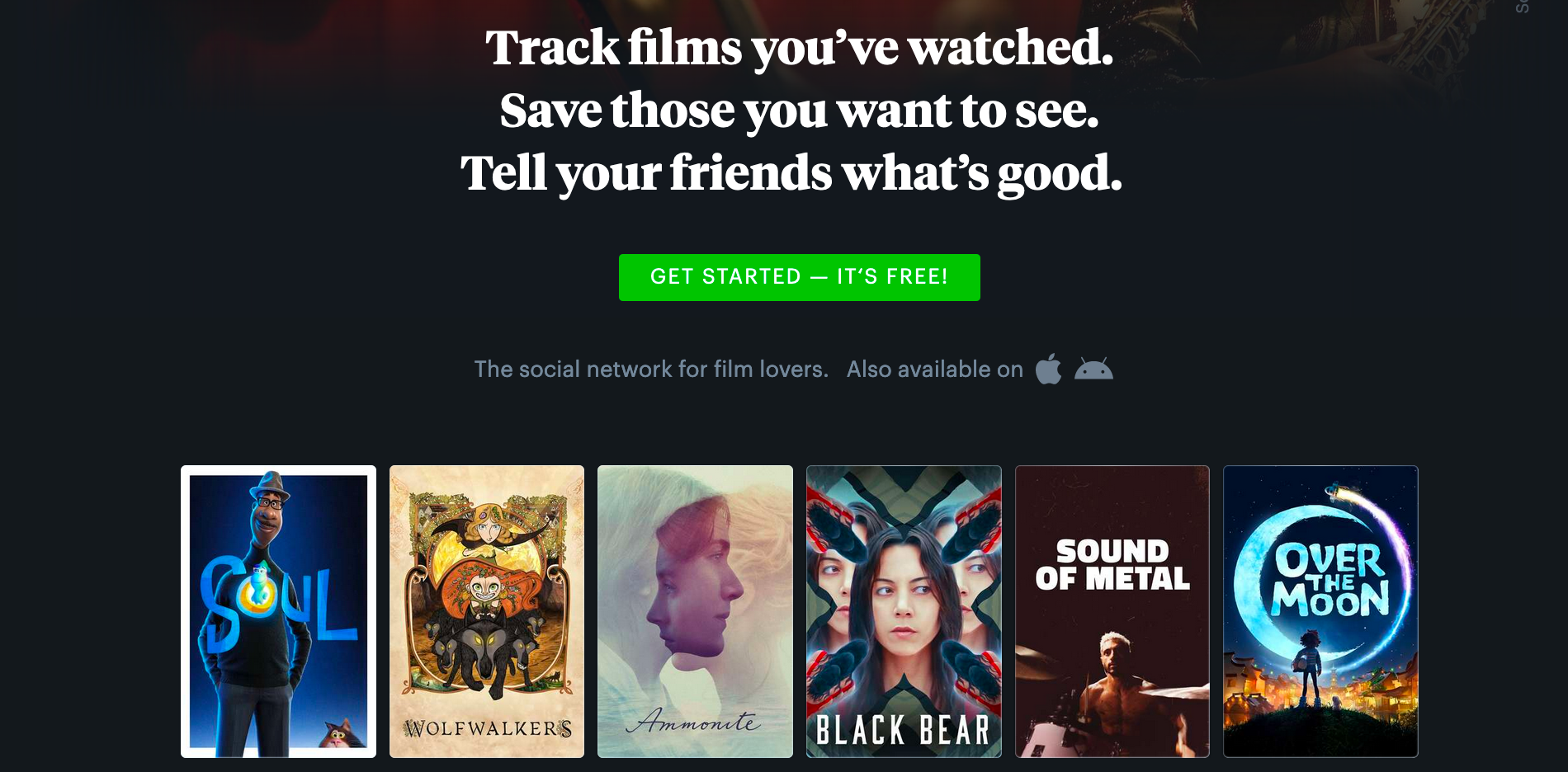This screenshot has width=1568, height=772.
Task: Open the Apple iOS app link icon
Action: [1048, 369]
